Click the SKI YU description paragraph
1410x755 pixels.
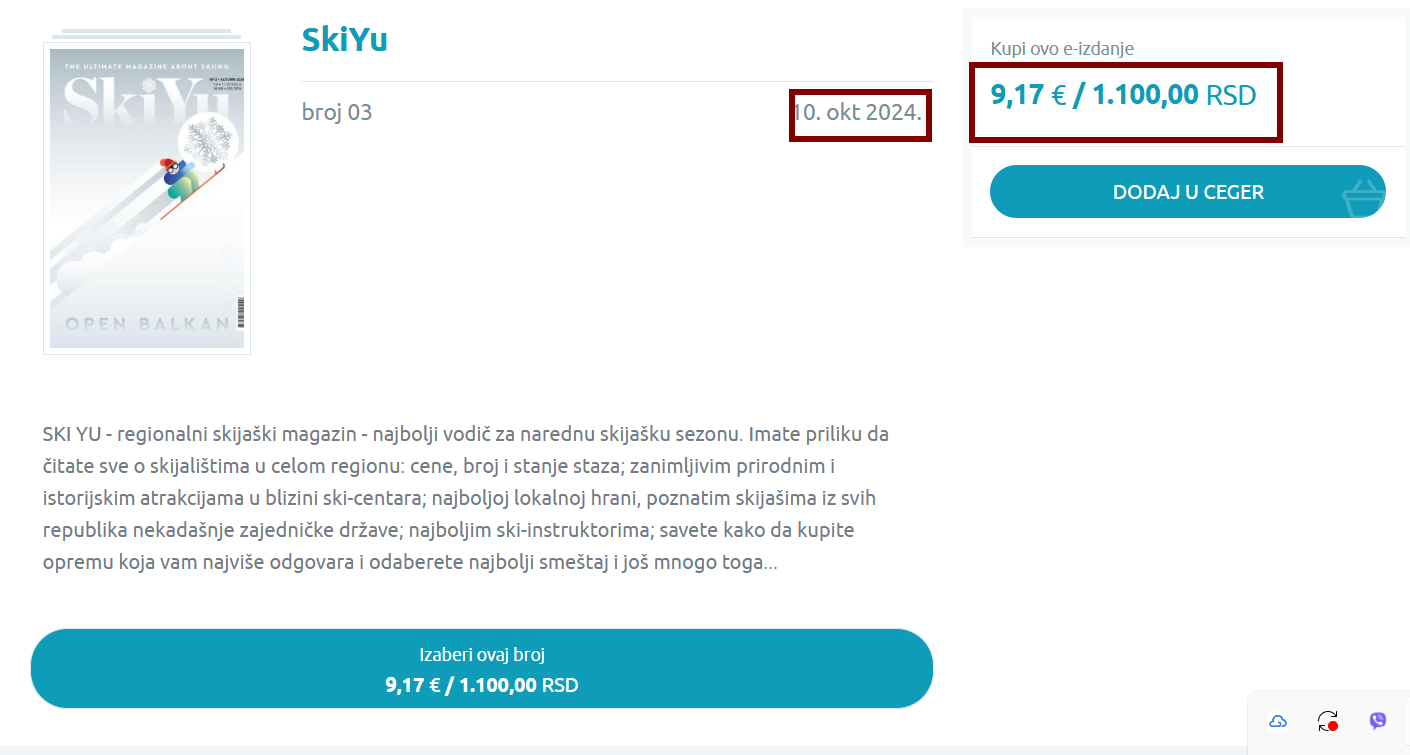pos(466,498)
